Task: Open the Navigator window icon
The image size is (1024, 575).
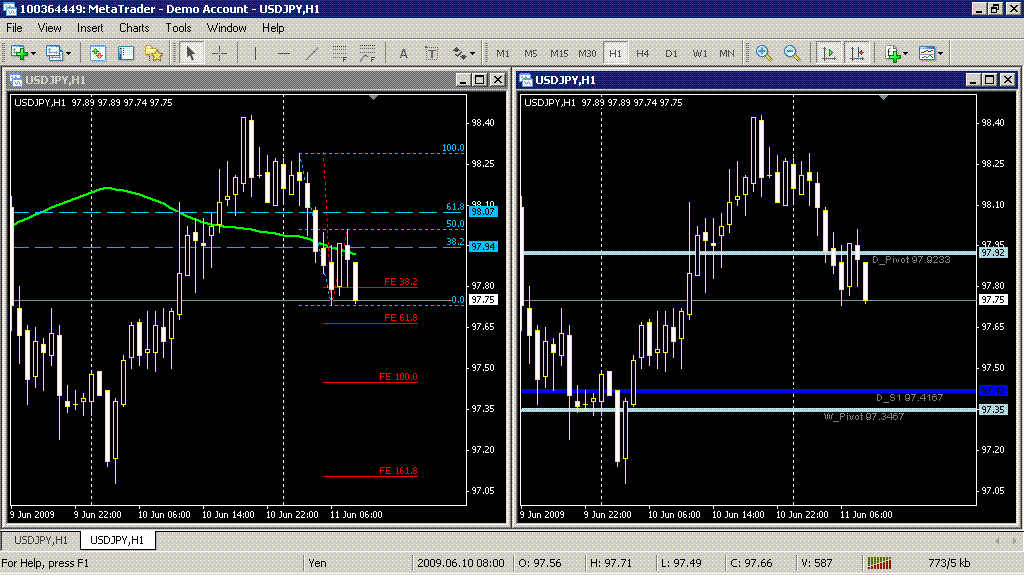Action: click(153, 53)
